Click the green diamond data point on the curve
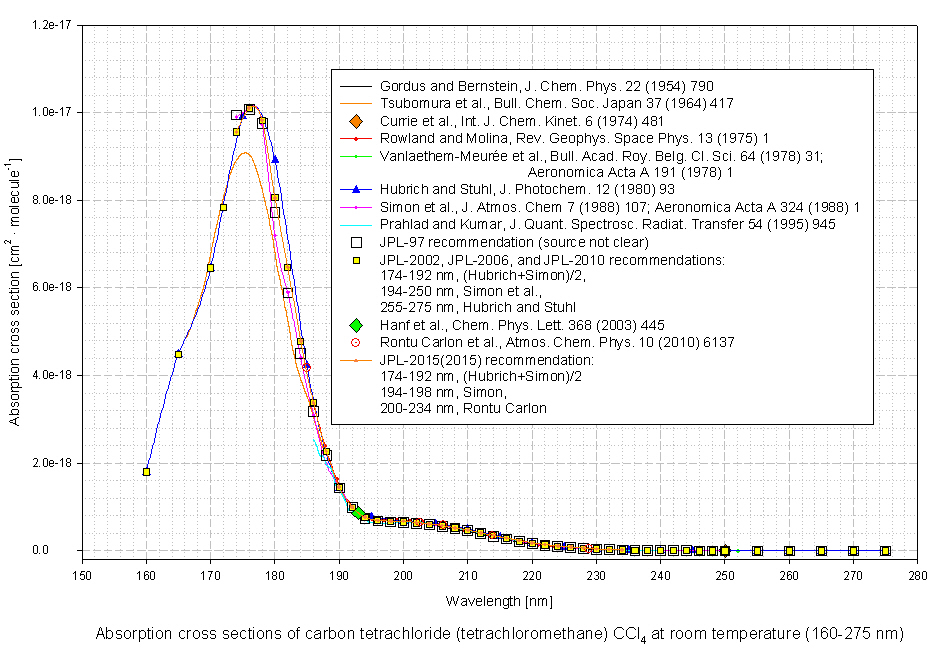Screen dimensions: 942x651 [358, 513]
